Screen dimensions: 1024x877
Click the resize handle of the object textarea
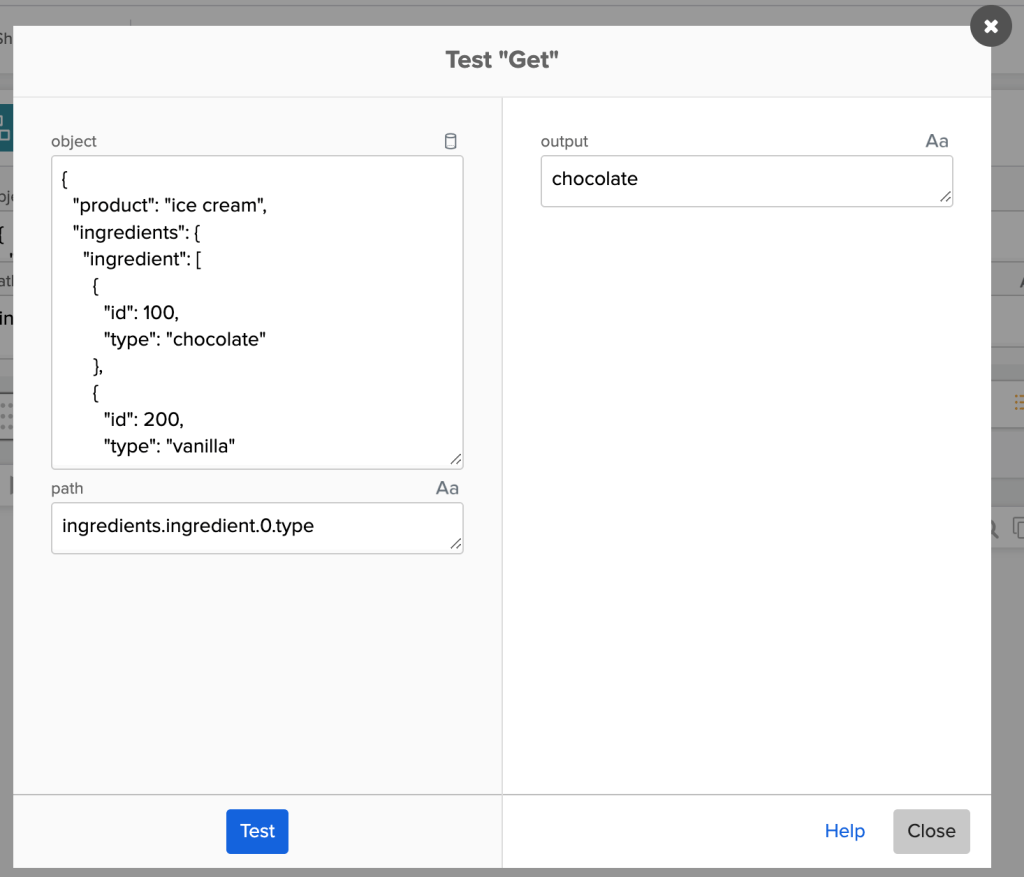(458, 459)
